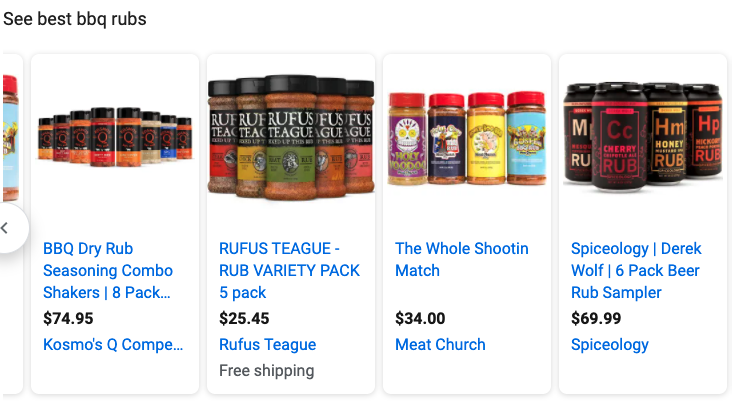Open RUFUS TEAGUE RUB VARIETY PACK link

click(x=289, y=270)
